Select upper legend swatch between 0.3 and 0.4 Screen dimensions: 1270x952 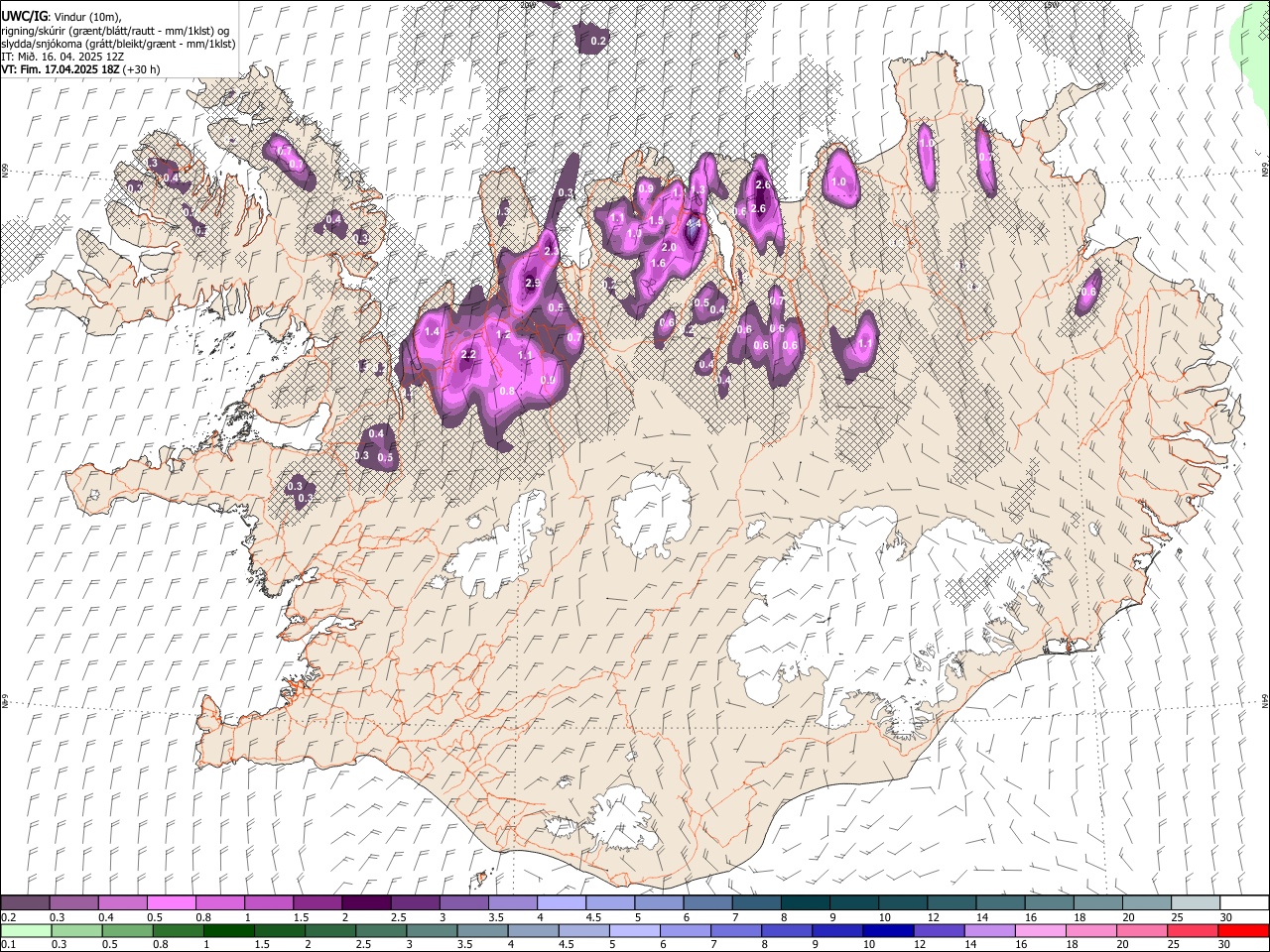click(x=73, y=902)
